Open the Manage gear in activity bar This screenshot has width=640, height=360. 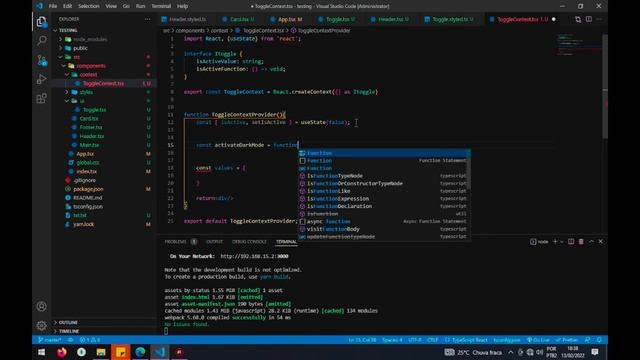click(41, 325)
